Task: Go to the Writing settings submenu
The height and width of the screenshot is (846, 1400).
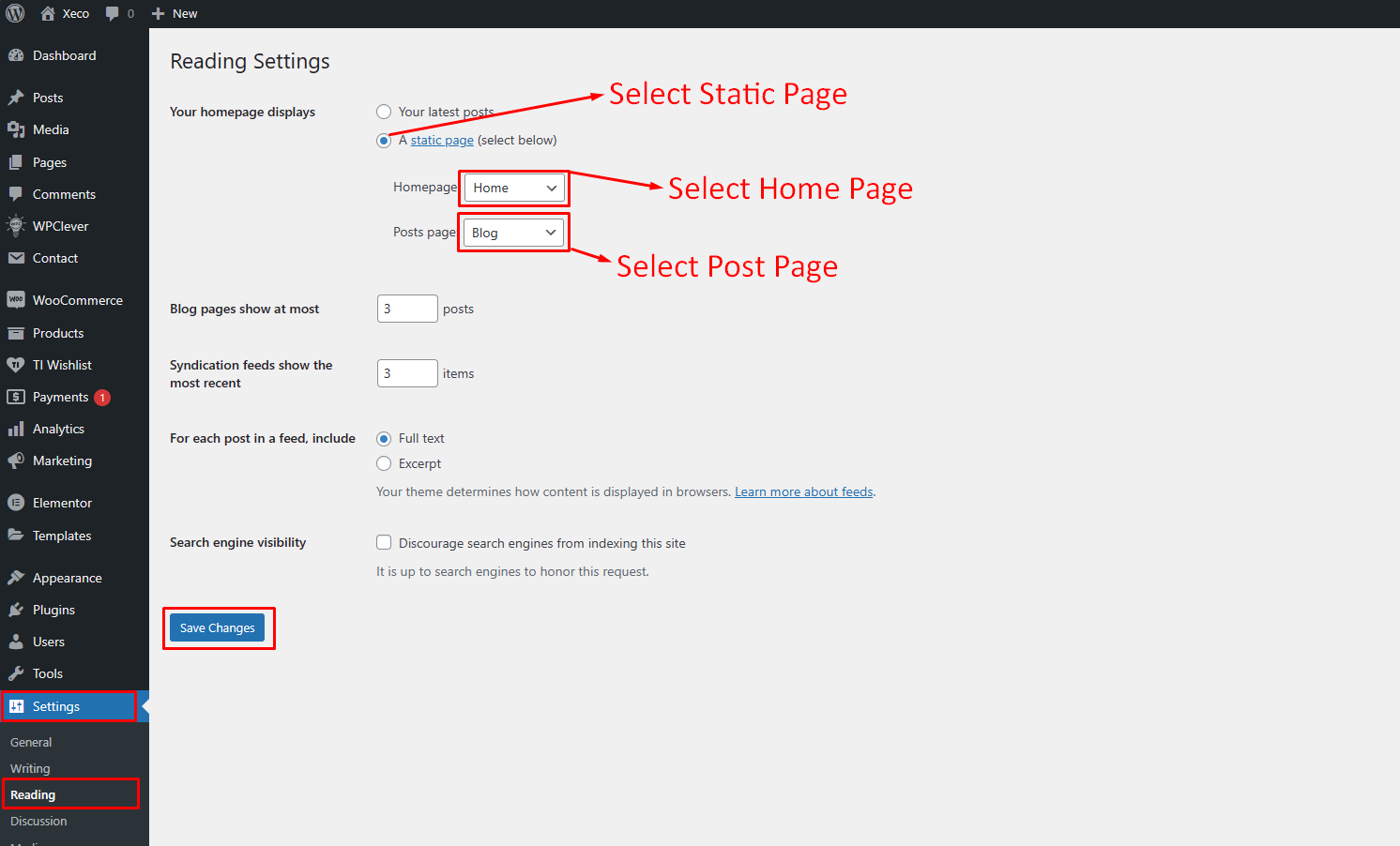Action: [30, 768]
